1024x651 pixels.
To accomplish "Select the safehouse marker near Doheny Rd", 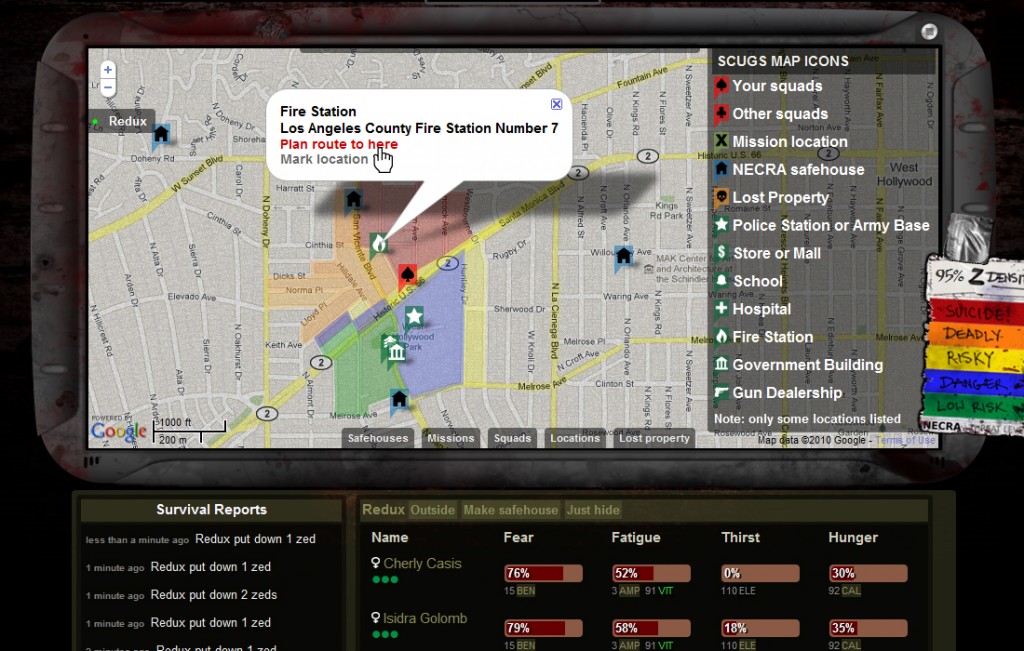I will coord(160,134).
